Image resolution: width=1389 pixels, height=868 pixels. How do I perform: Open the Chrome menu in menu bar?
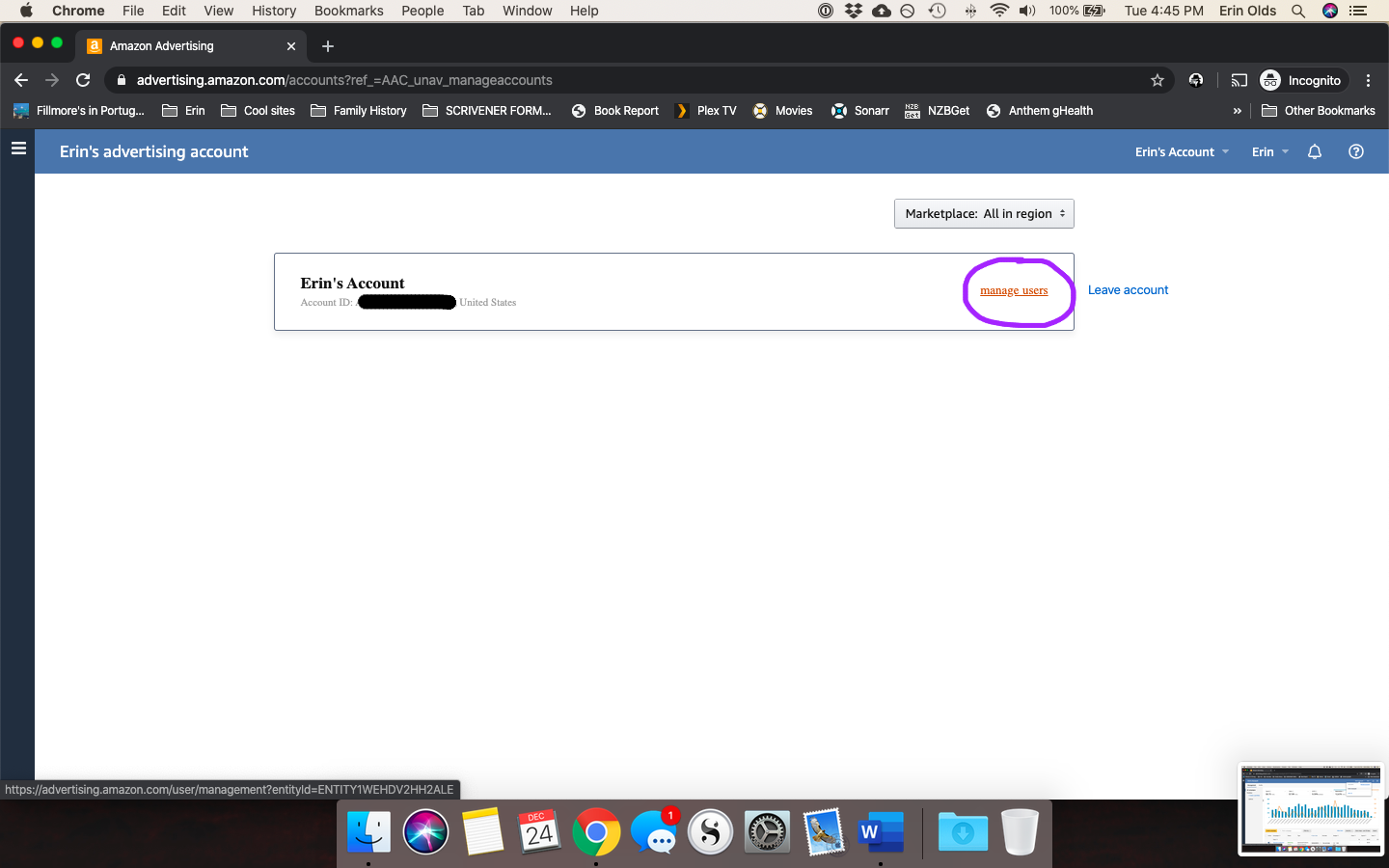click(x=78, y=11)
